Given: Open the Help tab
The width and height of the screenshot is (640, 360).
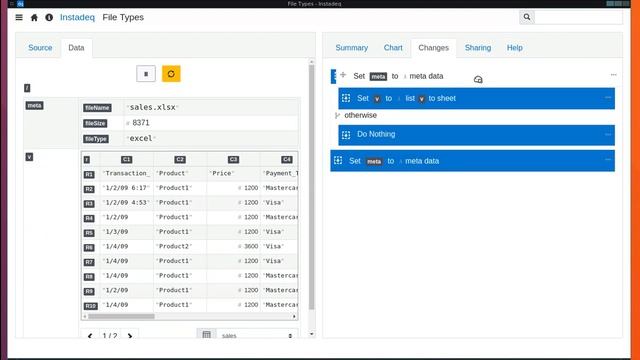Looking at the screenshot, I should (515, 48).
